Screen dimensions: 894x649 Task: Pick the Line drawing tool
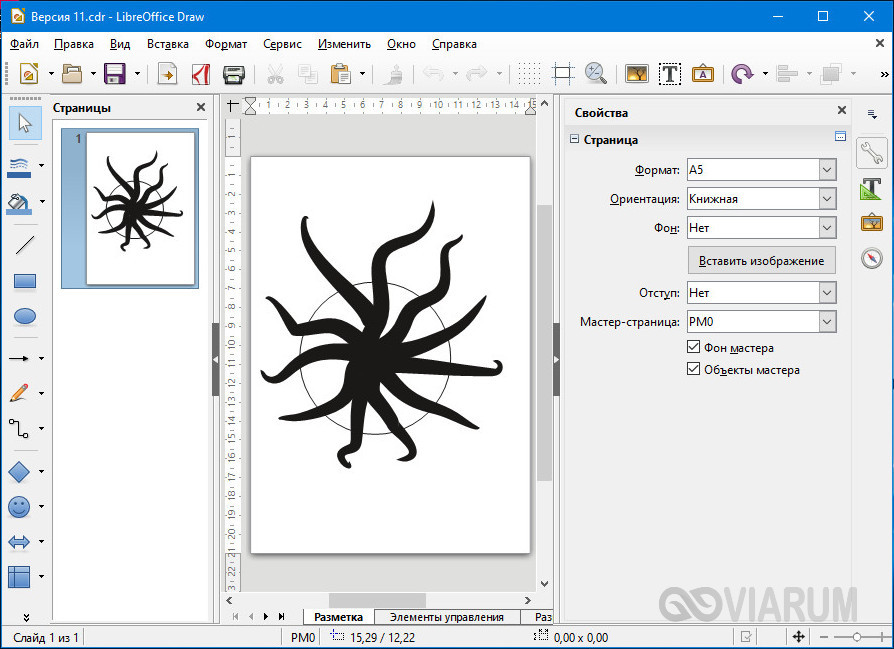pyautogui.click(x=25, y=244)
